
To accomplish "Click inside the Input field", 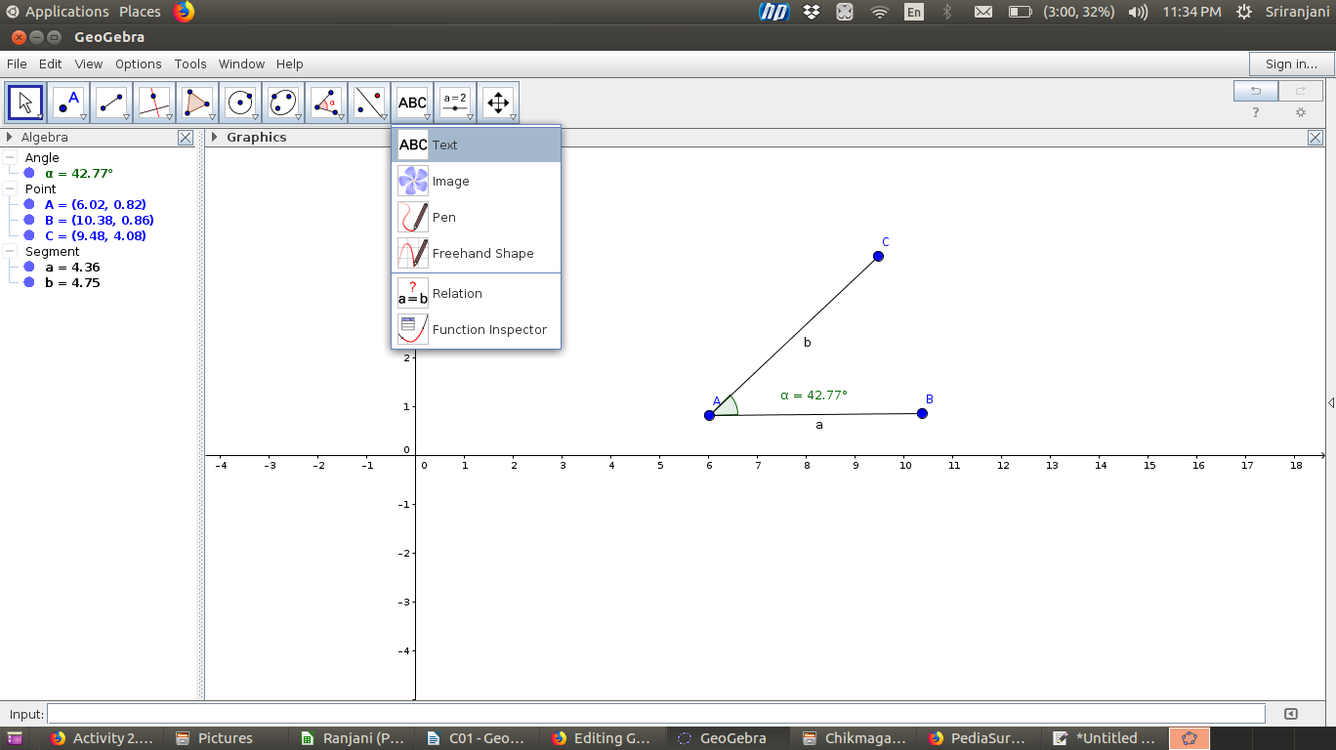I will pyautogui.click(x=650, y=713).
